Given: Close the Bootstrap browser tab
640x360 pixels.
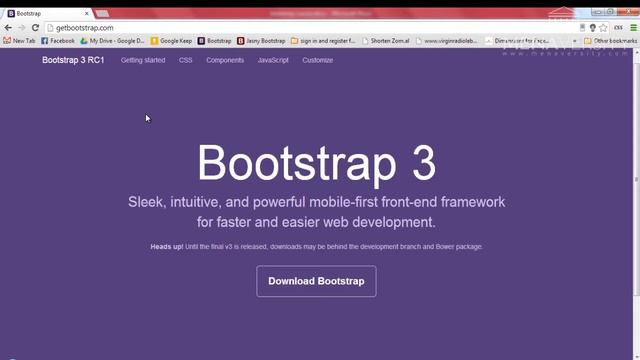Looking at the screenshot, I should coord(87,13).
